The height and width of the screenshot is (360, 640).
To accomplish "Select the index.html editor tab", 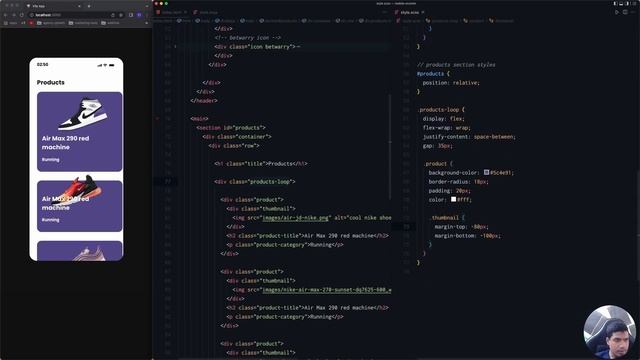I will pyautogui.click(x=171, y=12).
